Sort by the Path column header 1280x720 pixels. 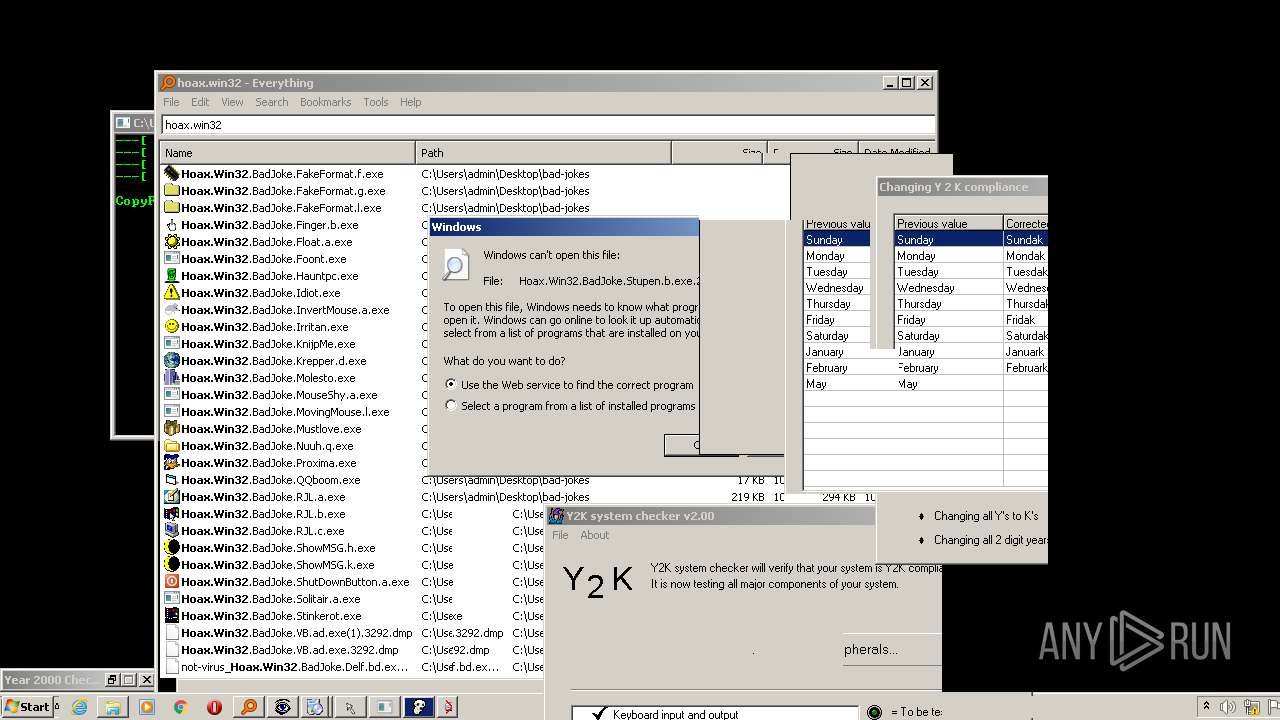coord(544,153)
